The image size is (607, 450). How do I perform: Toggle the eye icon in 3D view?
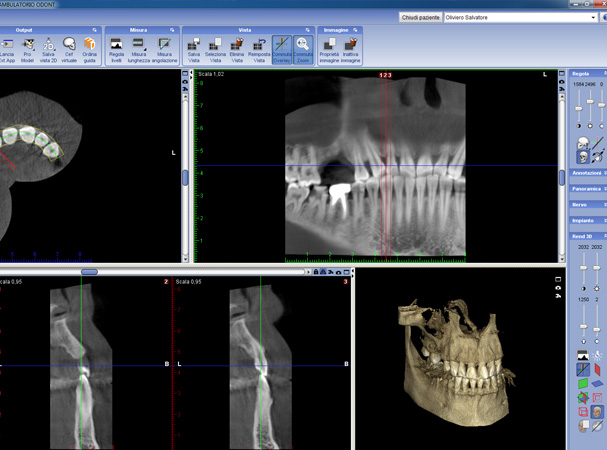(x=558, y=288)
